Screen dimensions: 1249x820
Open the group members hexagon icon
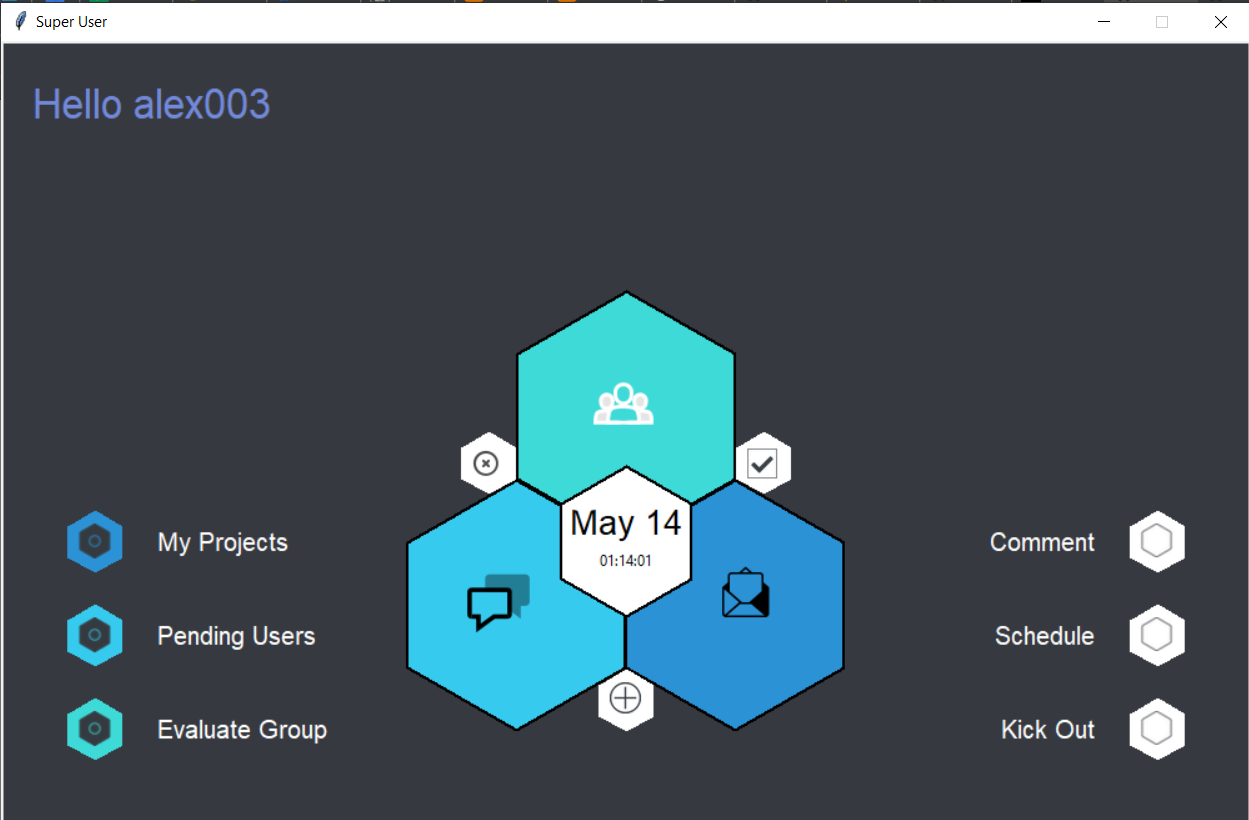pyautogui.click(x=625, y=402)
